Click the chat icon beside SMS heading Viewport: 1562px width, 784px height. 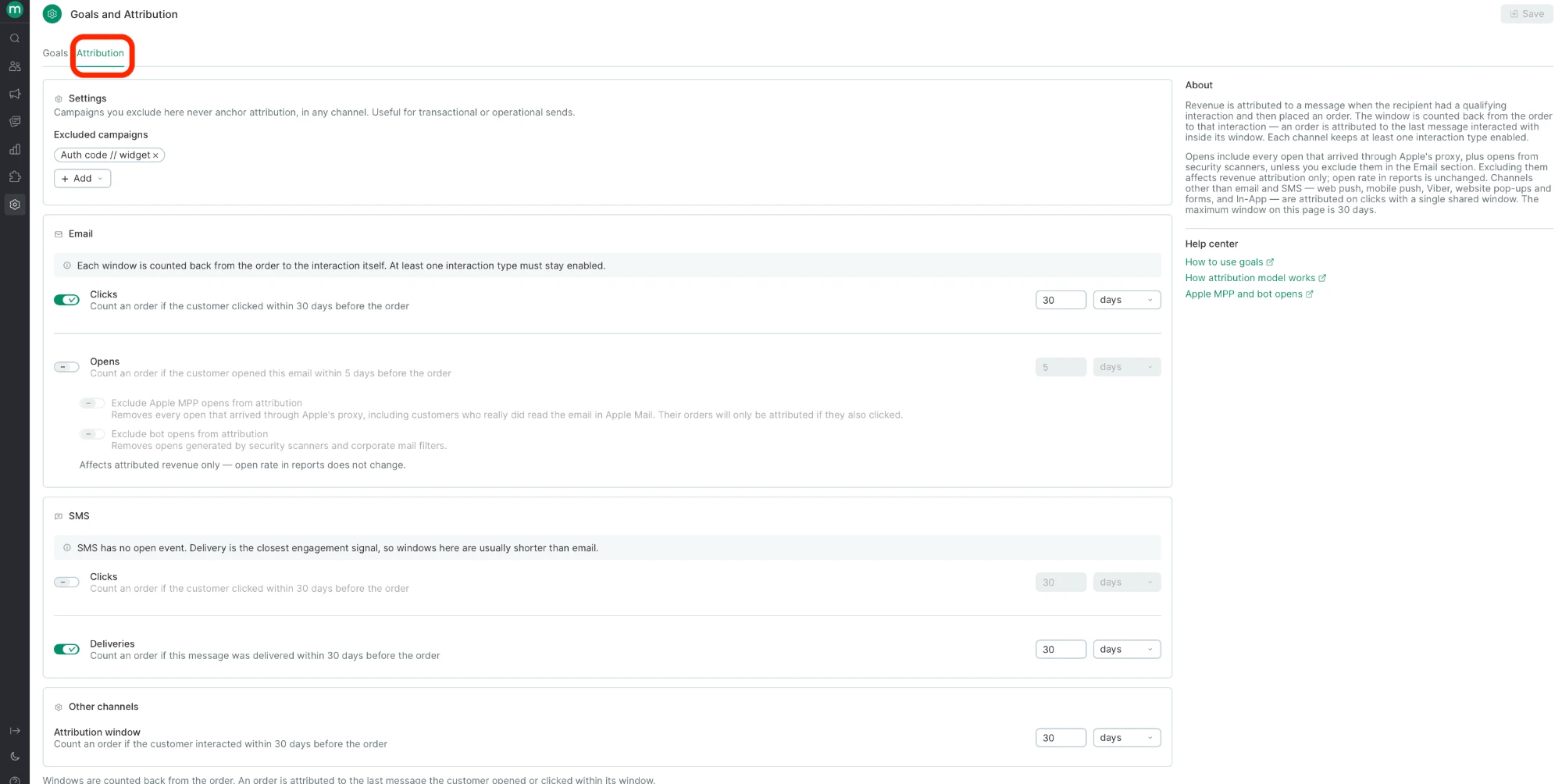click(x=59, y=516)
